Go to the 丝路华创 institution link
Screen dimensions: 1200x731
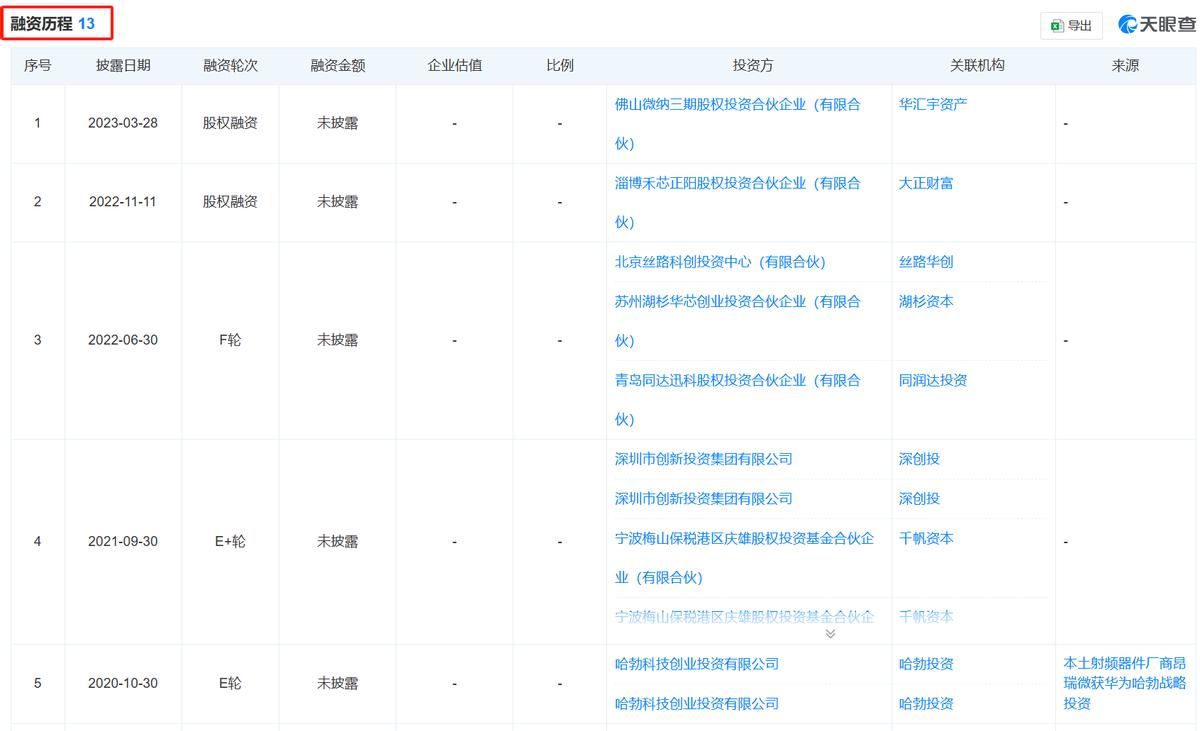tap(926, 262)
